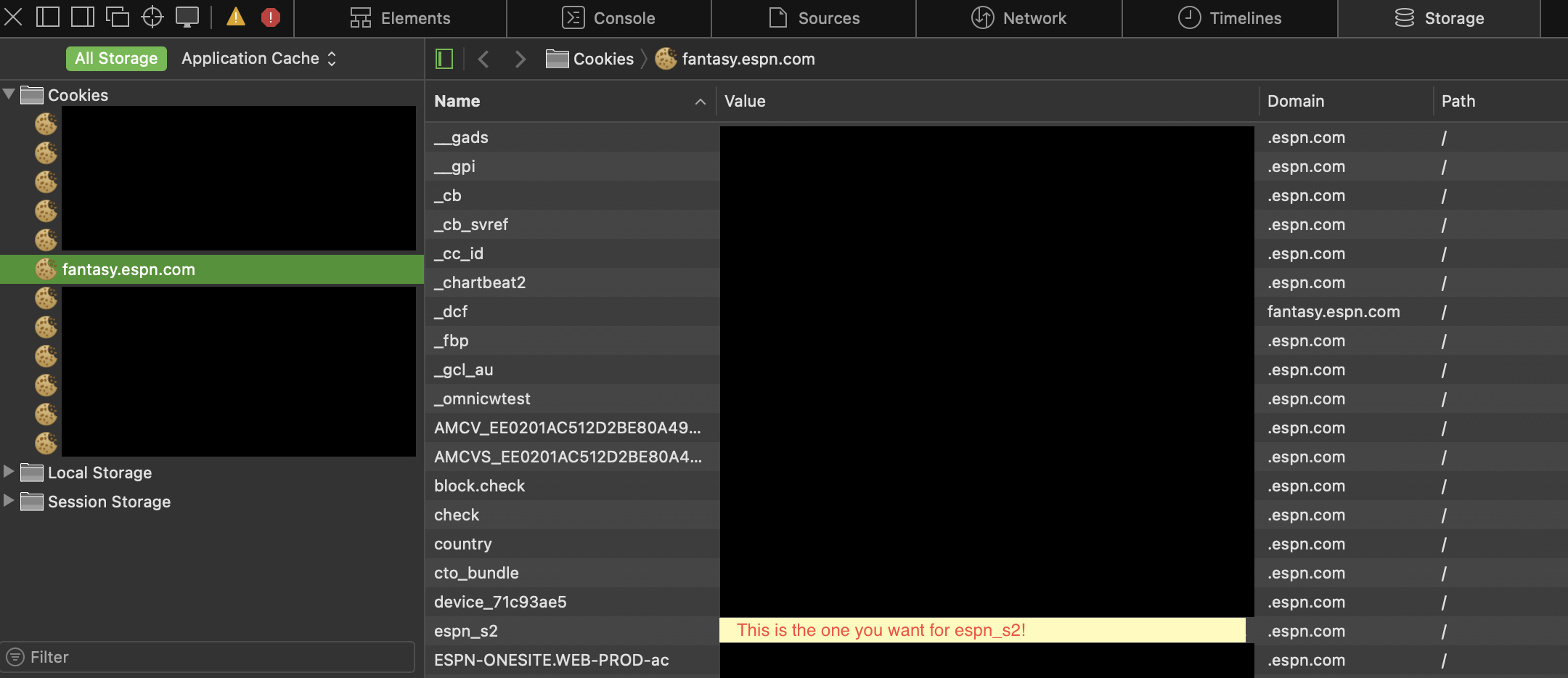Open device settings monitor icon

pyautogui.click(x=187, y=17)
